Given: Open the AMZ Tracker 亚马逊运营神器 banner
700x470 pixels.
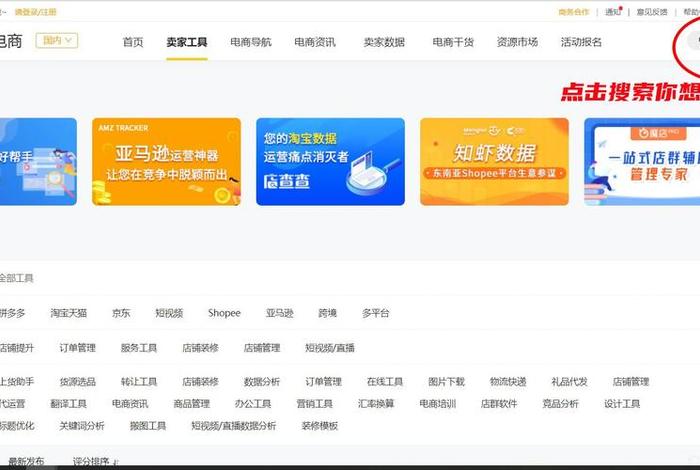Looking at the screenshot, I should (167, 162).
